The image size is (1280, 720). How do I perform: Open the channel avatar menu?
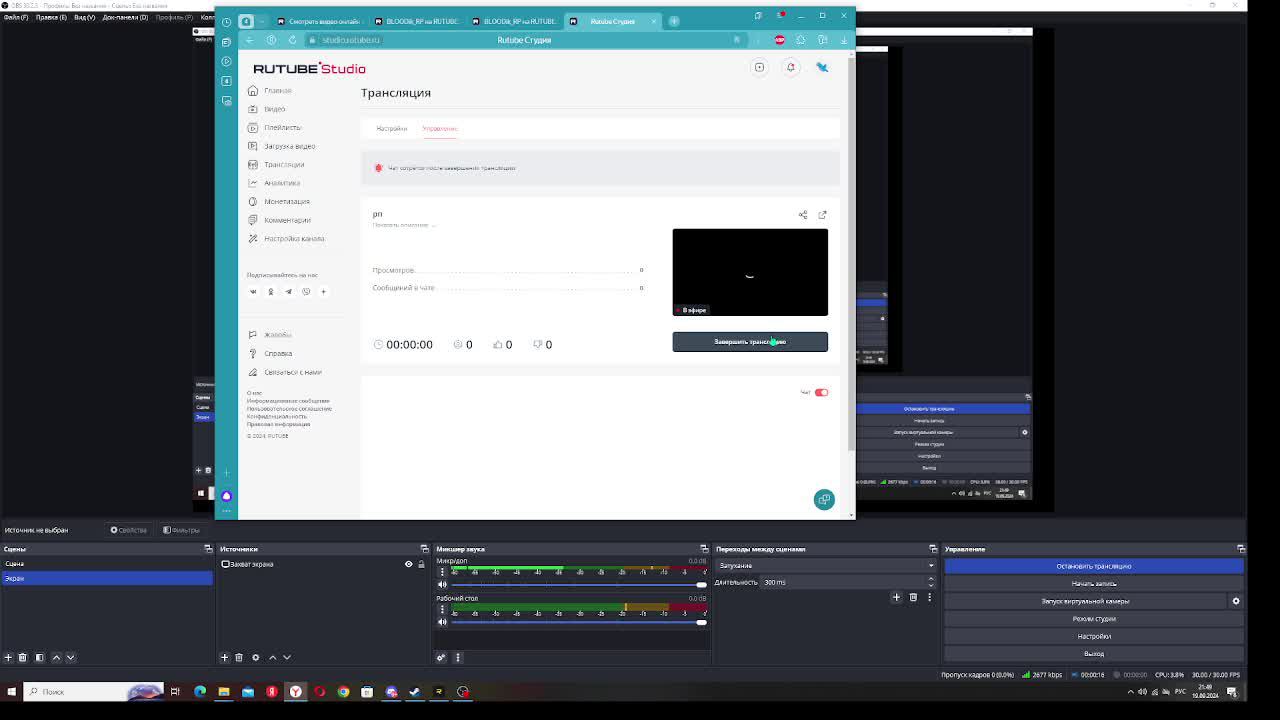pyautogui.click(x=822, y=67)
